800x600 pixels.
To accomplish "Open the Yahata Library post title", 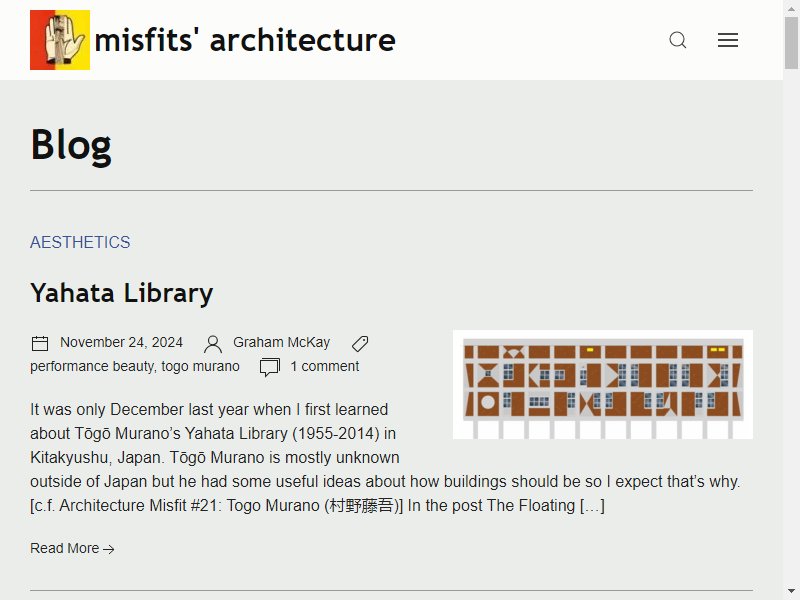I will coord(121,293).
